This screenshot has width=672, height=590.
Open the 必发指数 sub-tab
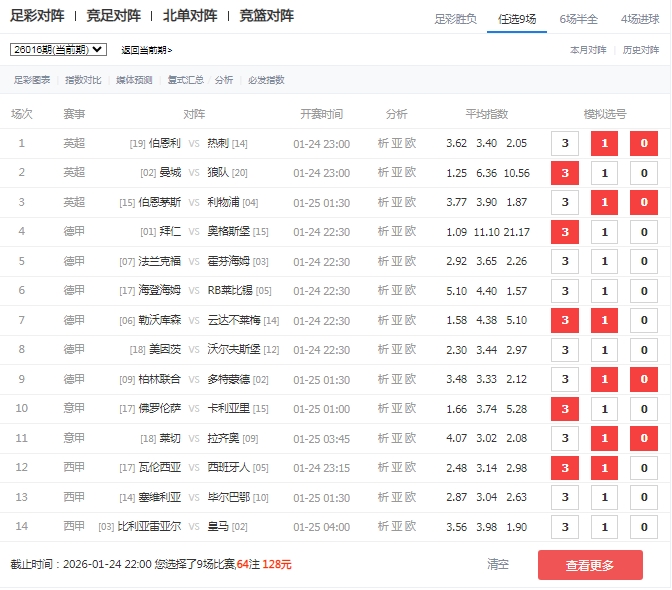(266, 80)
